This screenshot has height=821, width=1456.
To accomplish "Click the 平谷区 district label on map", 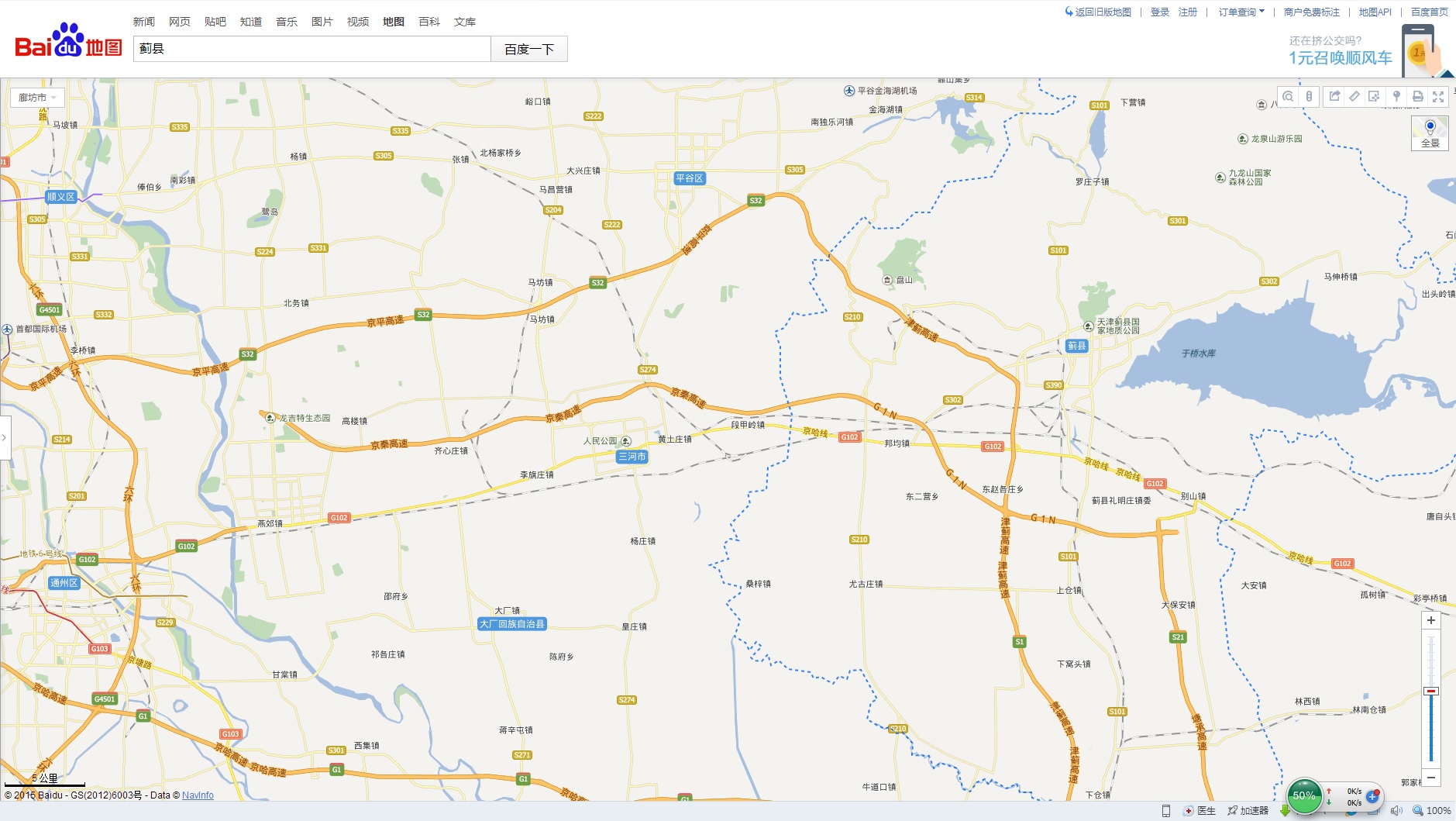I will 690,178.
